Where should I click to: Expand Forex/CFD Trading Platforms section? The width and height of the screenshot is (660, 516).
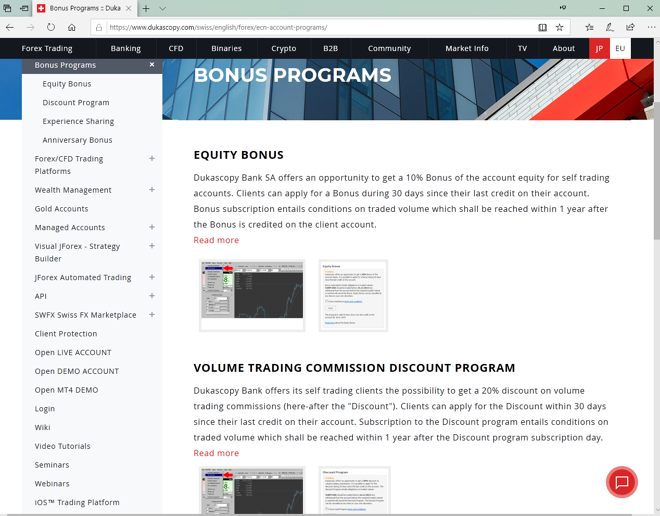[152, 158]
